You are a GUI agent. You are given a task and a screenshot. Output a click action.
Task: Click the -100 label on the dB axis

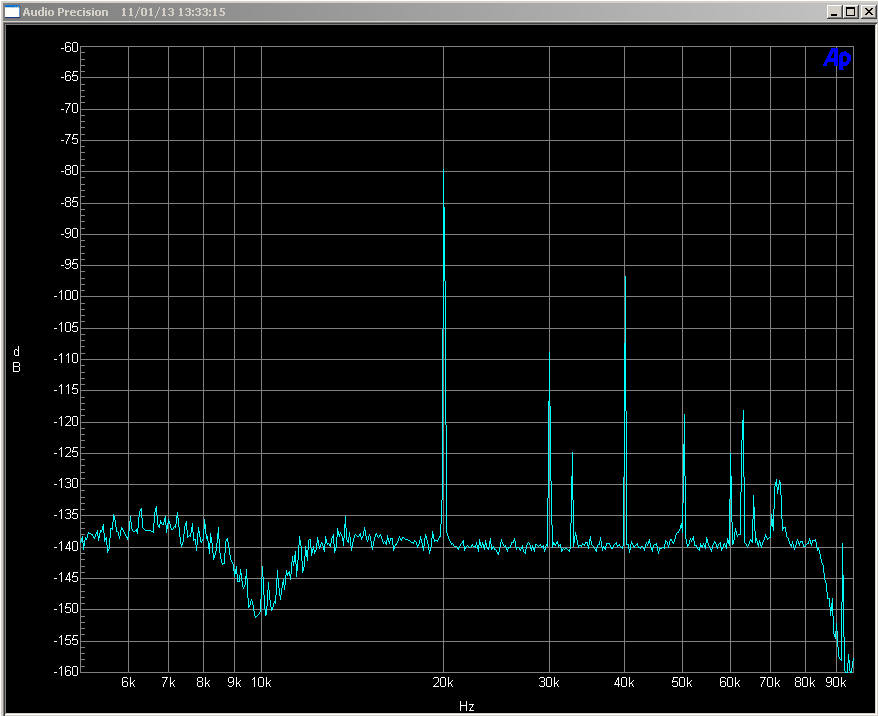click(x=67, y=295)
